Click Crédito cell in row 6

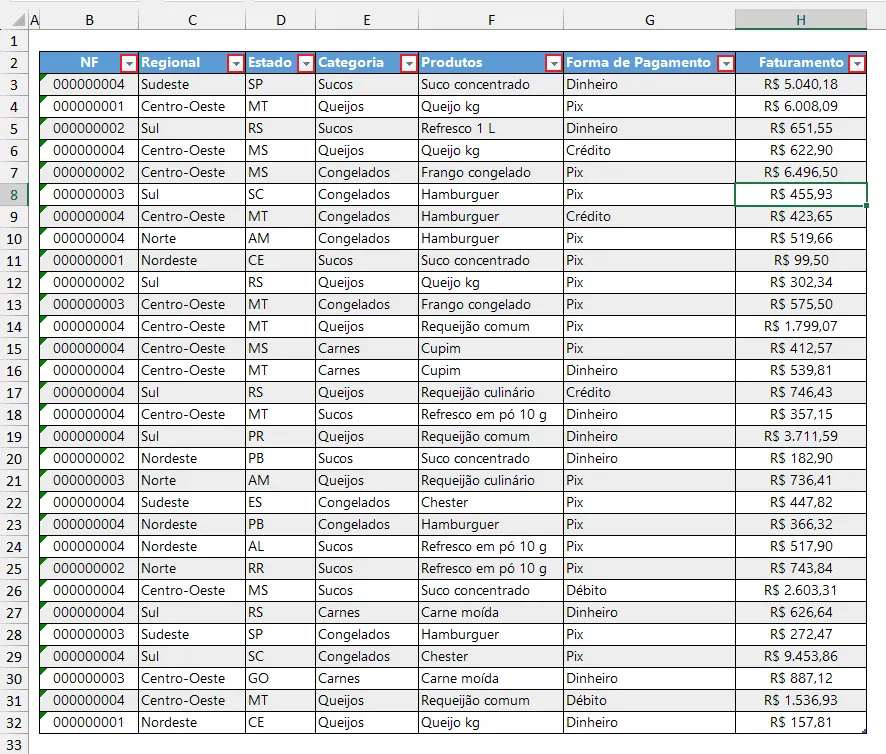(x=649, y=150)
